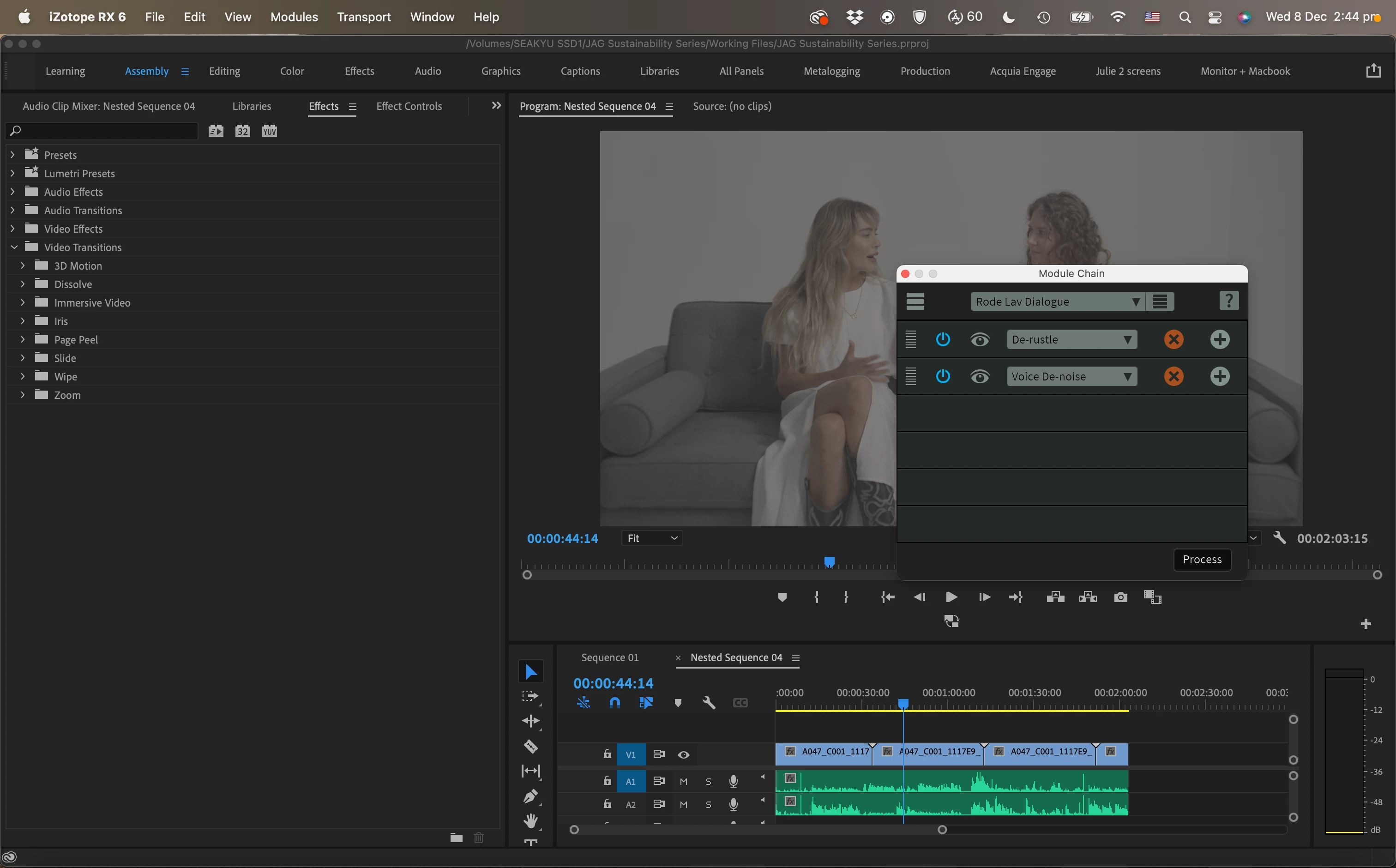Image resolution: width=1396 pixels, height=868 pixels.
Task: Click the Export Frame camera icon
Action: (1120, 597)
